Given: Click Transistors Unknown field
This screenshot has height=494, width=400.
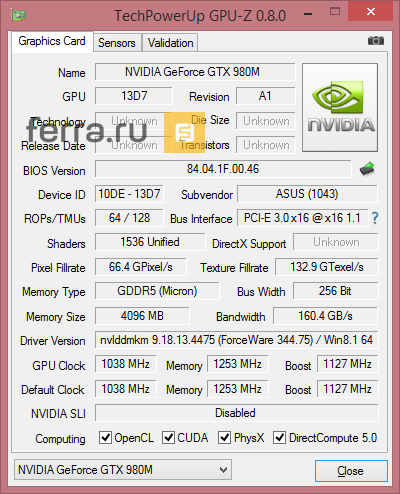Looking at the screenshot, I should 266,145.
